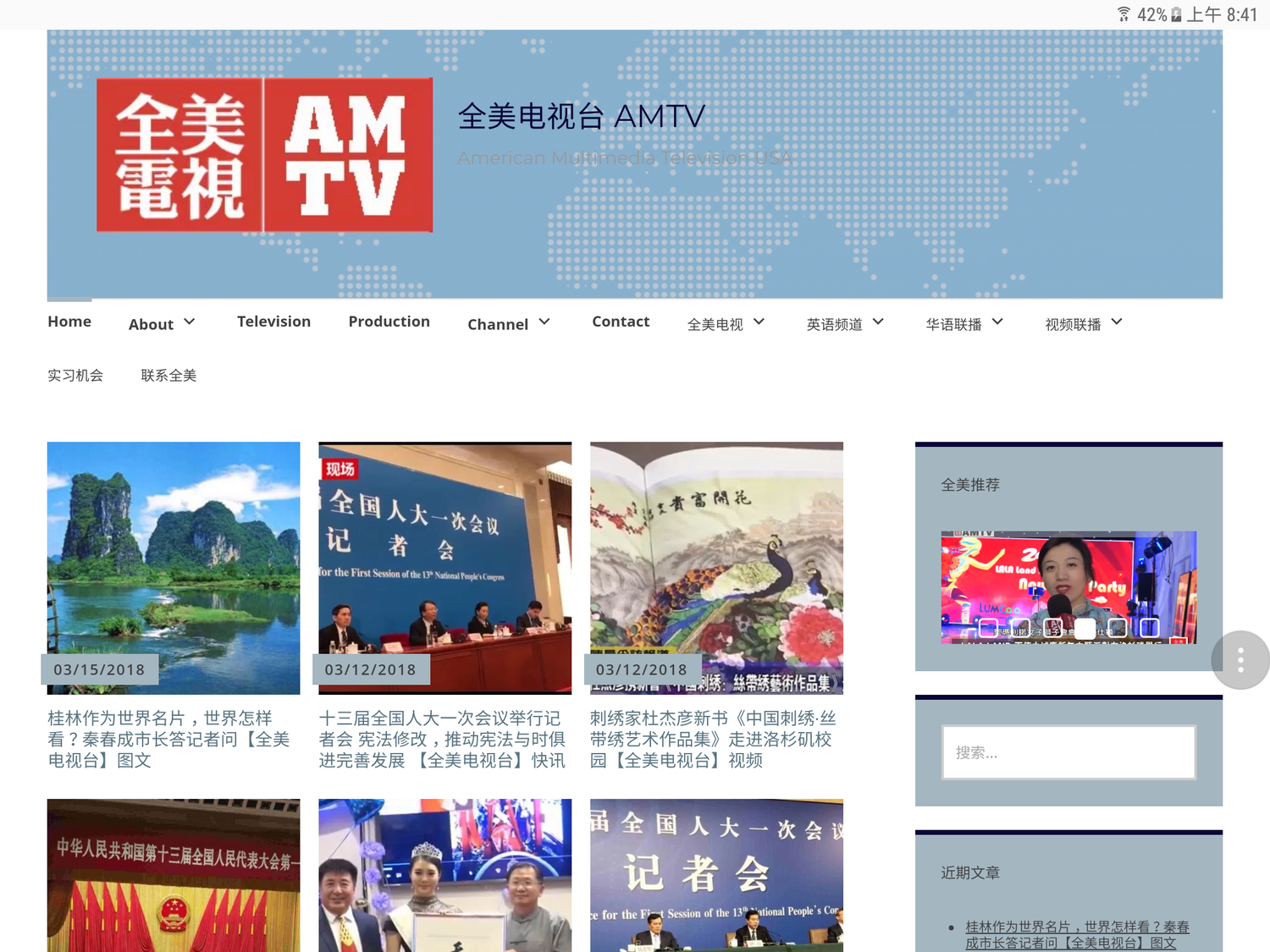Image resolution: width=1270 pixels, height=952 pixels.
Task: Select the 近期文章 widget heading
Action: tap(970, 872)
